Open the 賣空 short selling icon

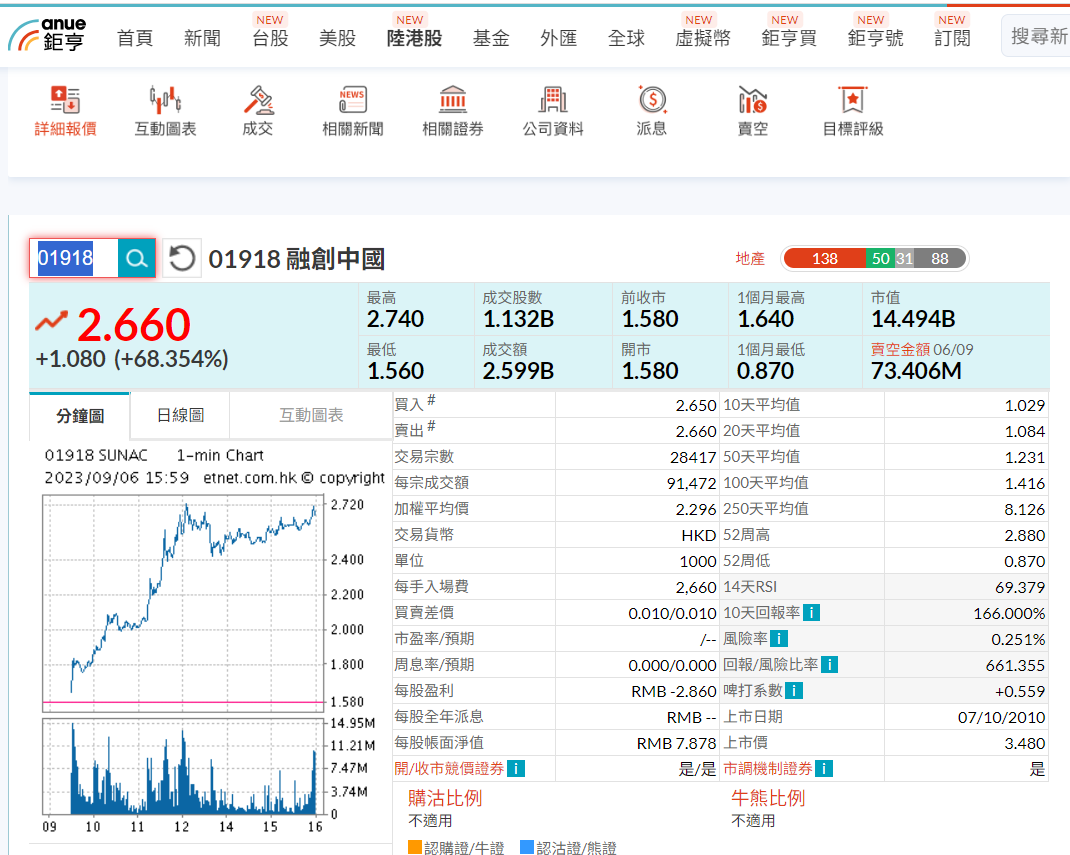752,100
